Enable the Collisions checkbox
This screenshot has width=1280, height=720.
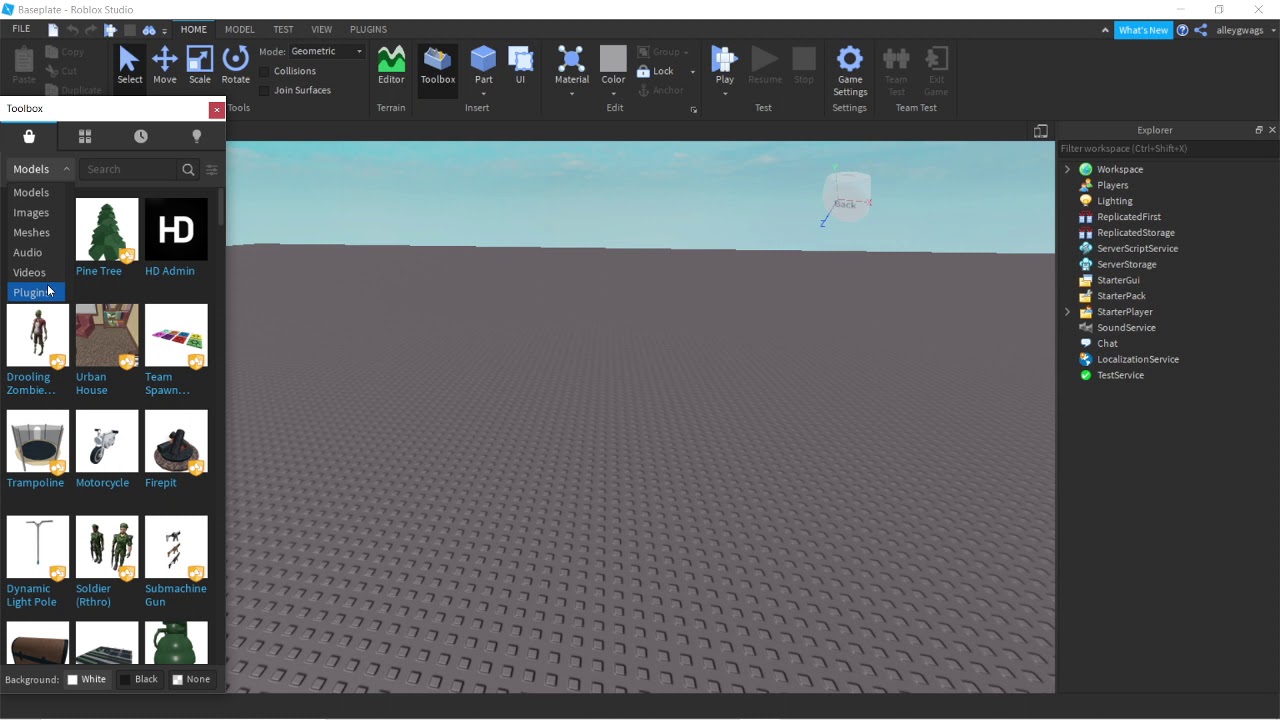(x=265, y=71)
